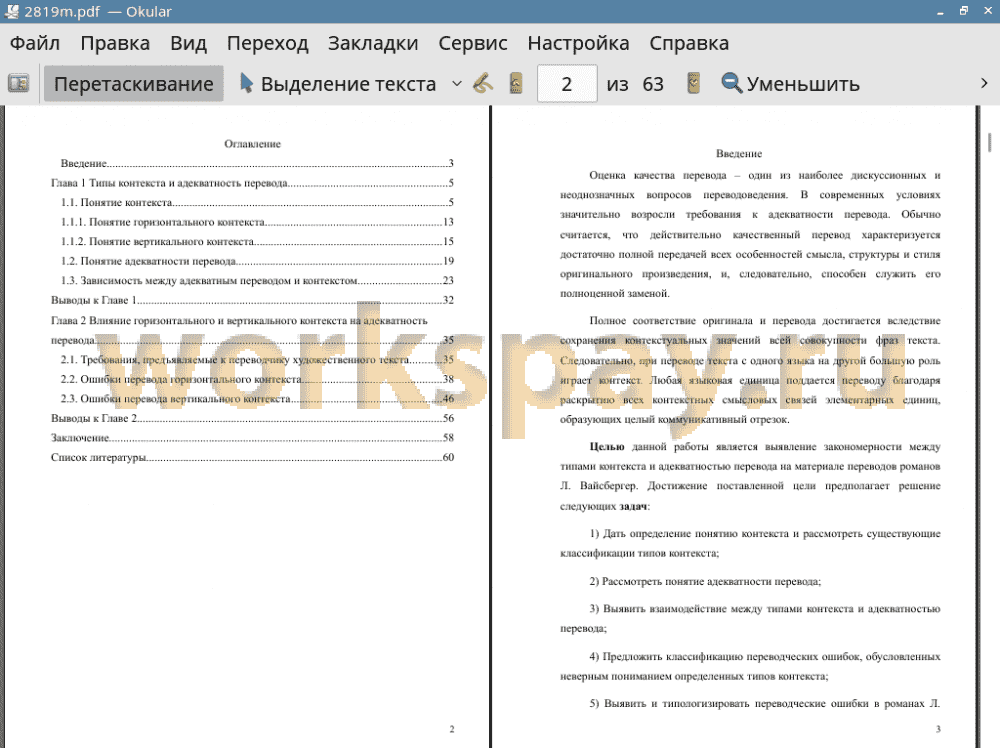Image resolution: width=1000 pixels, height=748 pixels.
Task: Click the total page count 63
Action: (652, 84)
